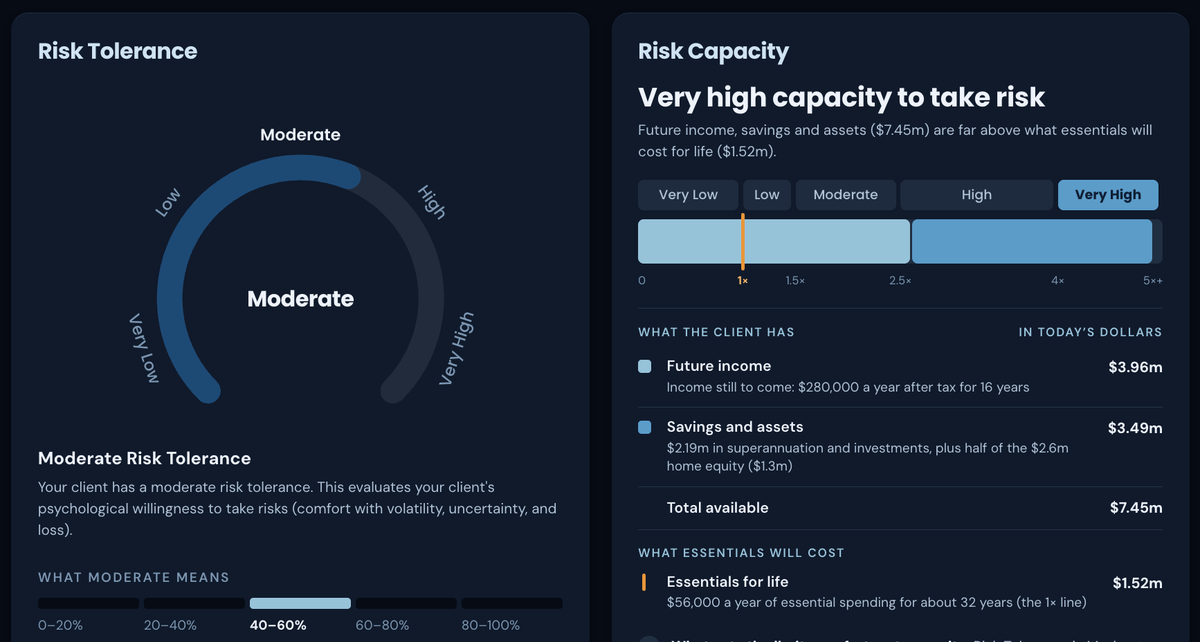
Task: Click the 0–20% tolerance bar segment
Action: click(88, 603)
